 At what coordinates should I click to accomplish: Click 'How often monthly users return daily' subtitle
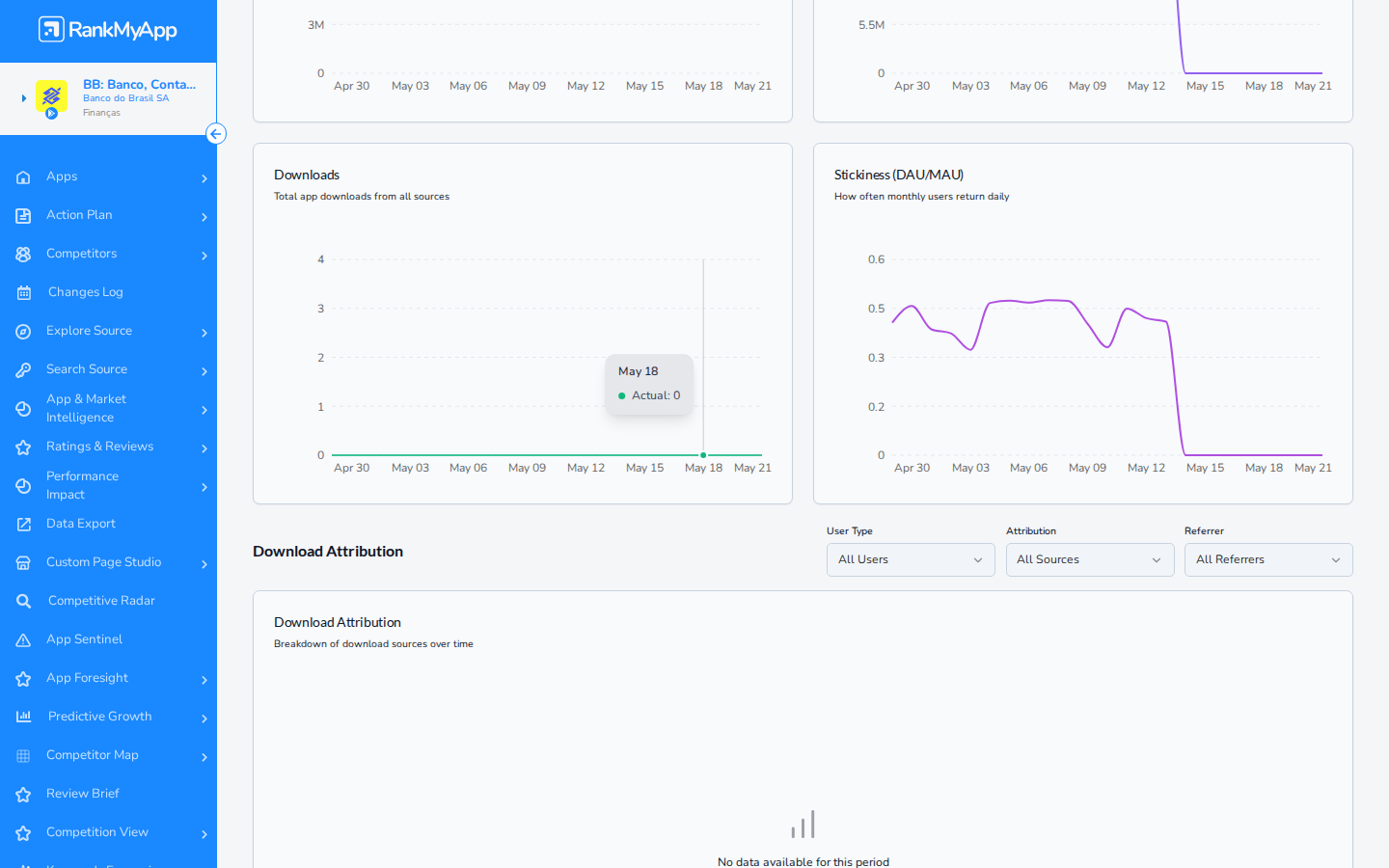coord(921,197)
